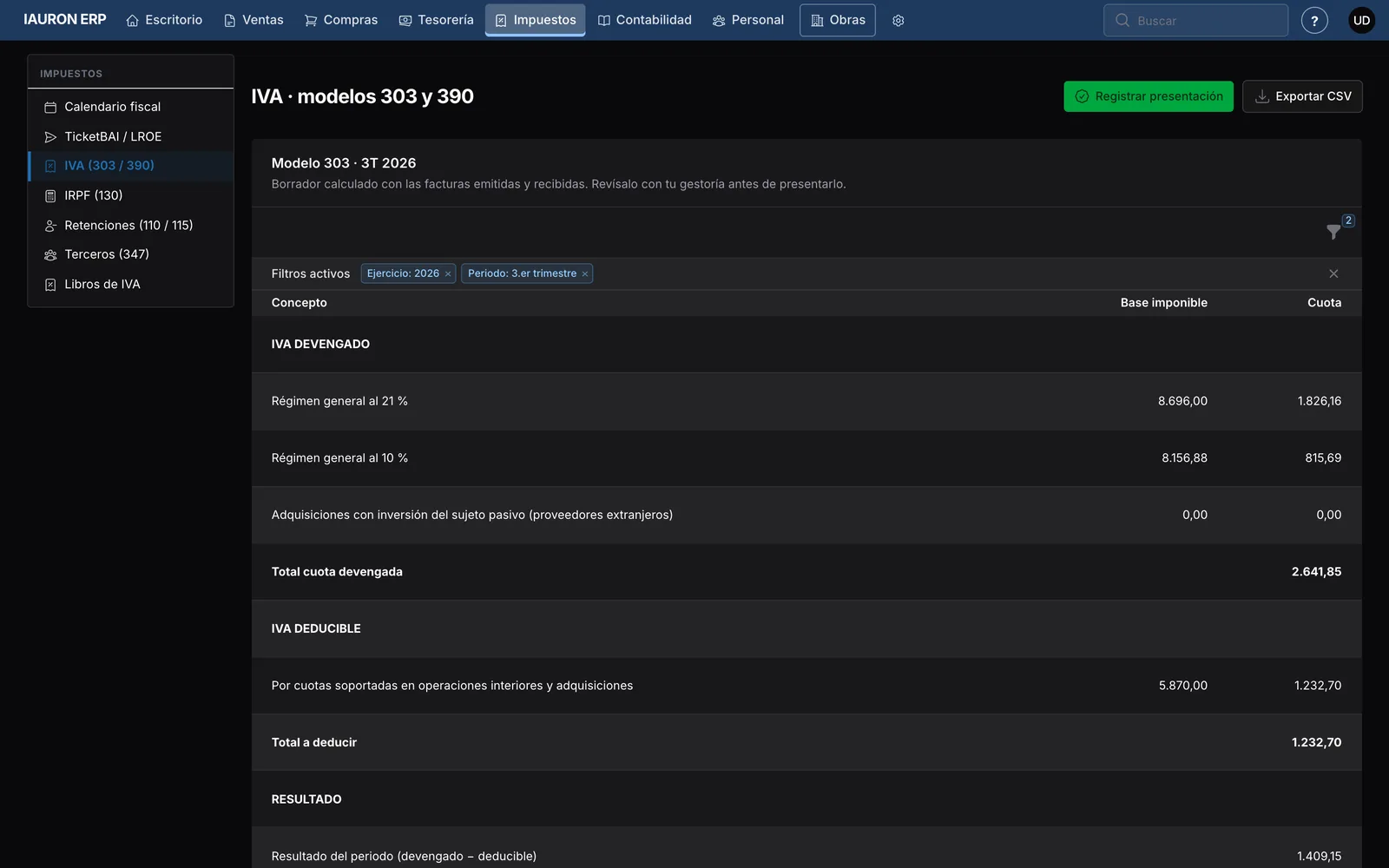1389x868 pixels.
Task: Click the IAURON ERP logo
Action: pyautogui.click(x=65, y=19)
